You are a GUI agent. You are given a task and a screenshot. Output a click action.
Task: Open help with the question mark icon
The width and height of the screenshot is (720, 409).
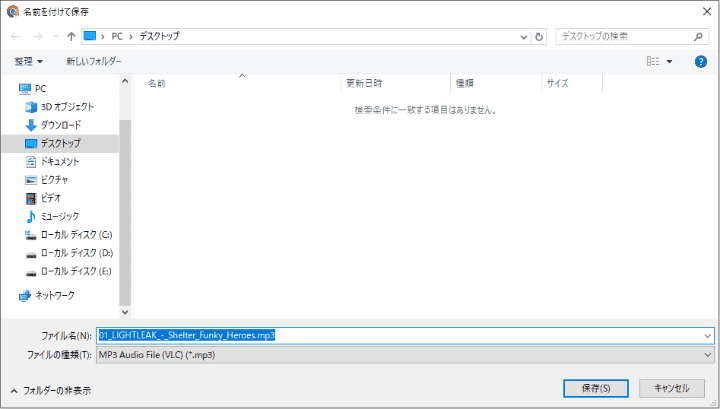tap(700, 61)
